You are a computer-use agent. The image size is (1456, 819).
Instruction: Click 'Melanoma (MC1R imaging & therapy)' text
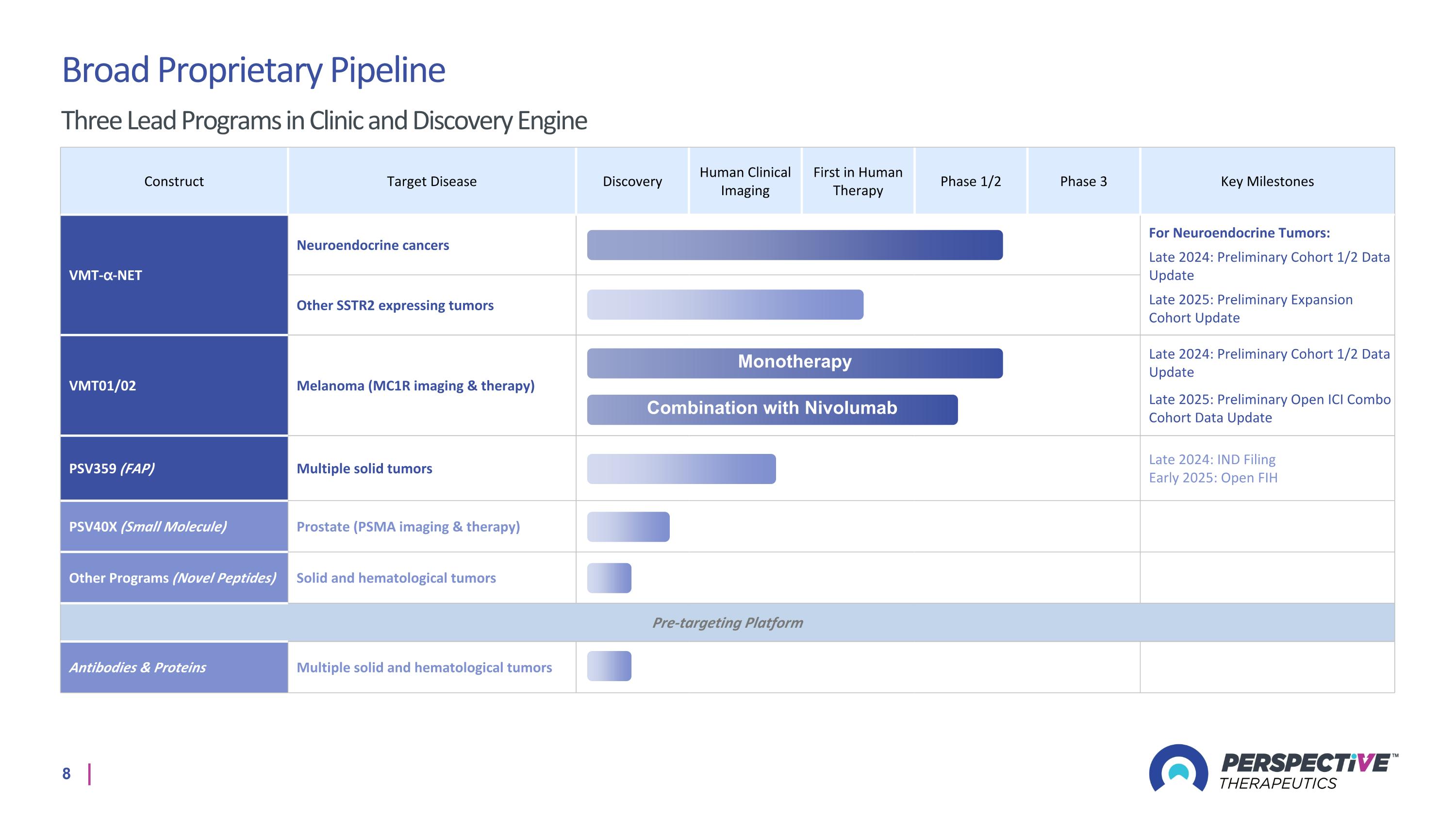point(415,385)
